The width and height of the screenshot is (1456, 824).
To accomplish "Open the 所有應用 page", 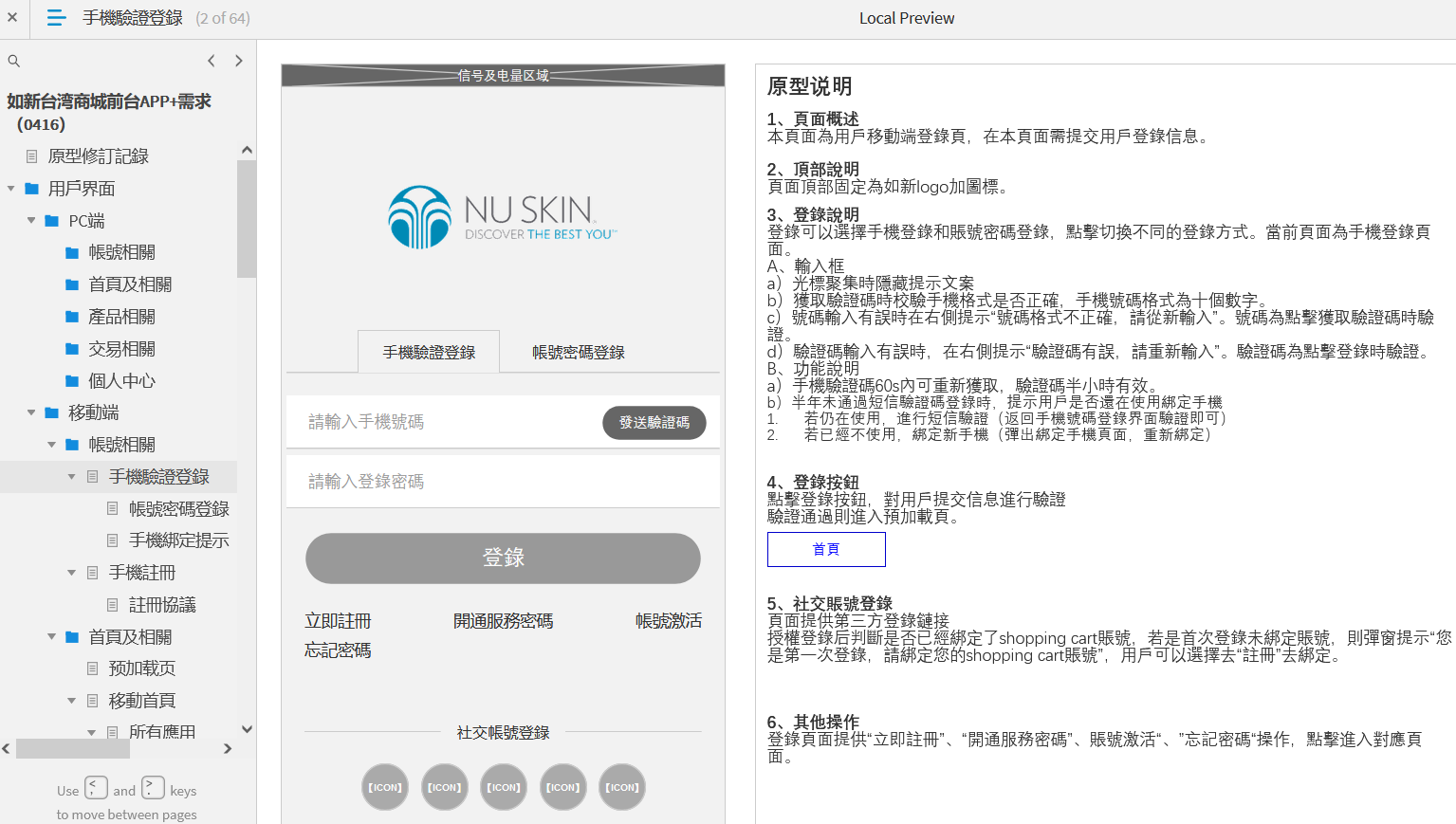I will tap(162, 732).
